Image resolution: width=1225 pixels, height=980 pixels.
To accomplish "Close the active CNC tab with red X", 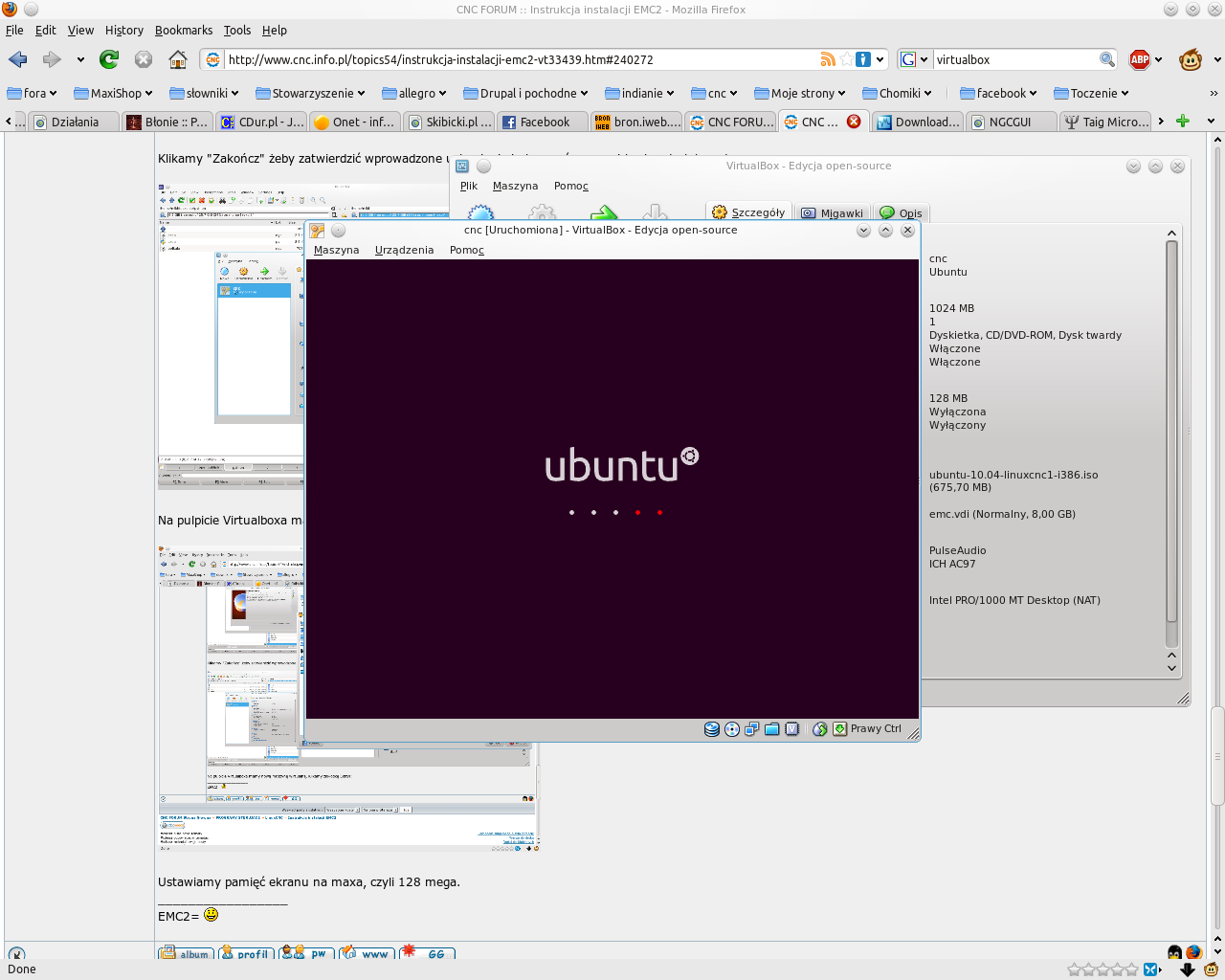I will (x=854, y=122).
